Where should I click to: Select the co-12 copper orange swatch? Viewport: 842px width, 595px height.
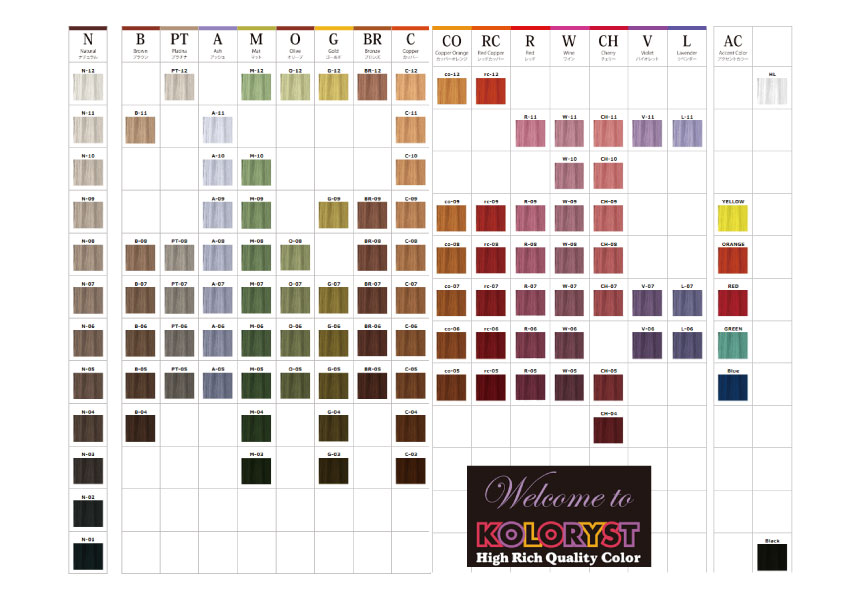click(451, 90)
